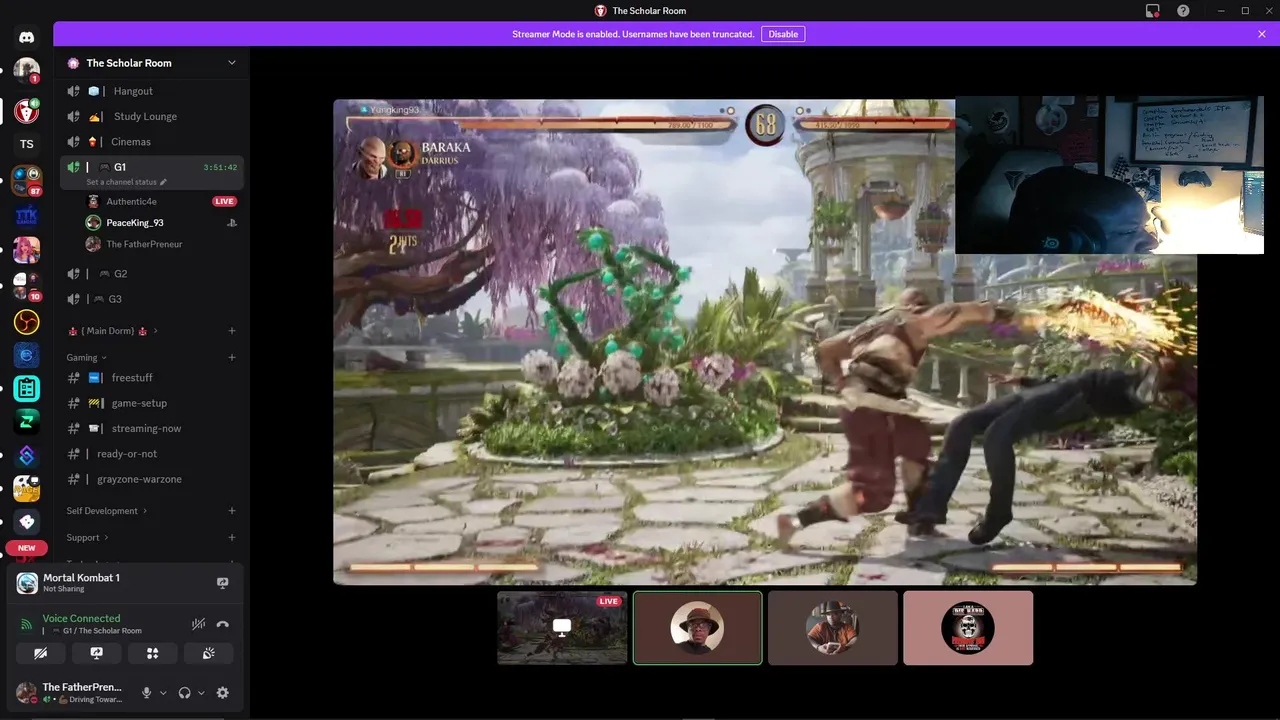Dismiss the Streamer Mode banner
This screenshot has width=1280, height=720.
click(x=1262, y=34)
